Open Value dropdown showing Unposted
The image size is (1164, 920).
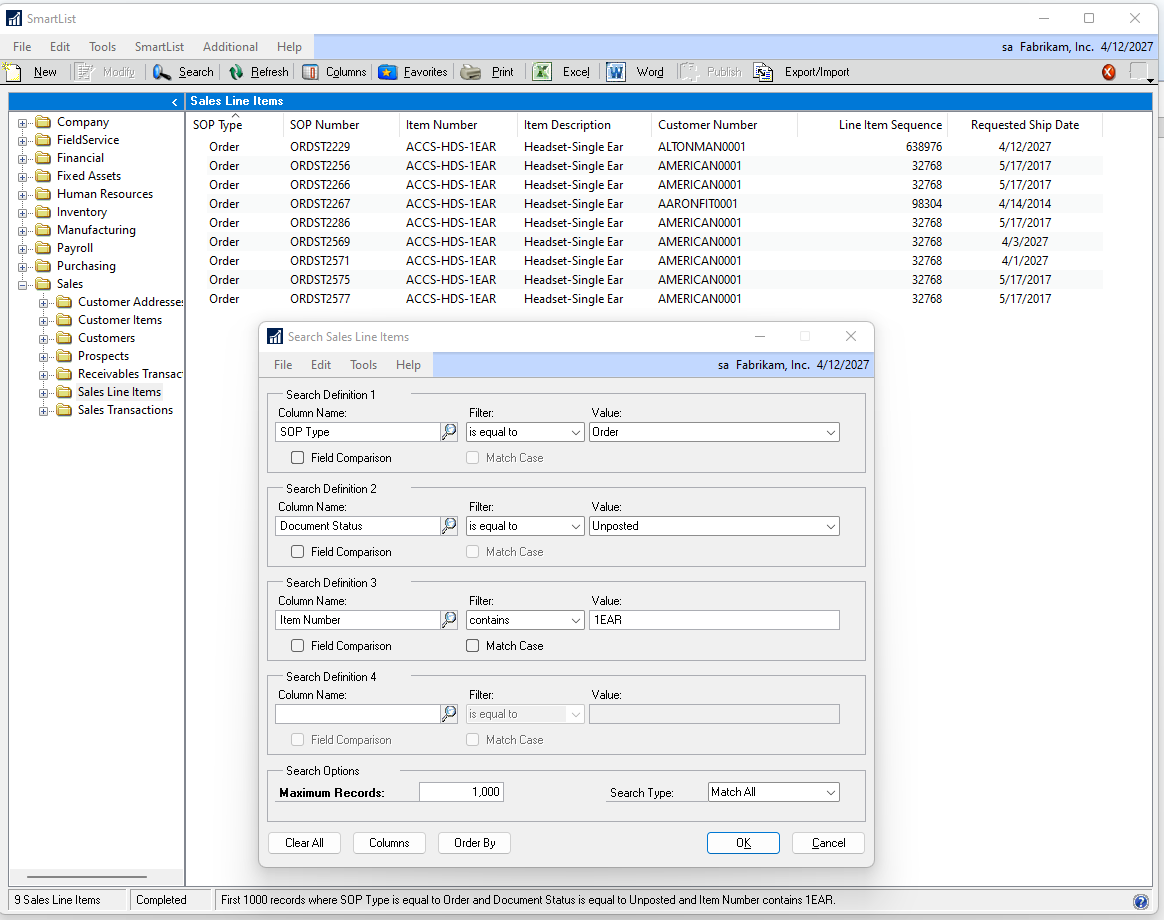click(831, 526)
